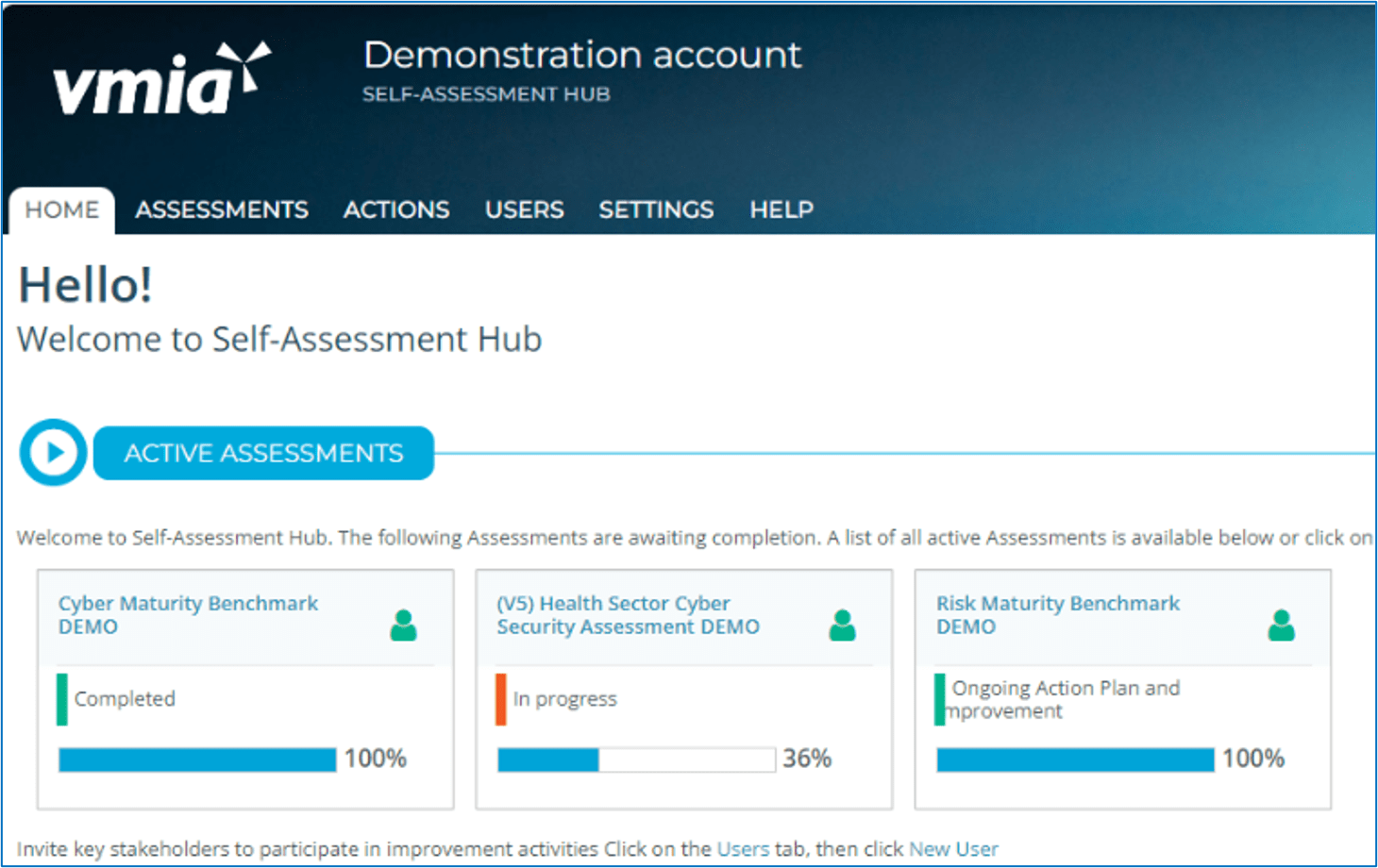Switch to the Home tab
Image resolution: width=1378 pixels, height=868 pixels.
pyautogui.click(x=62, y=209)
